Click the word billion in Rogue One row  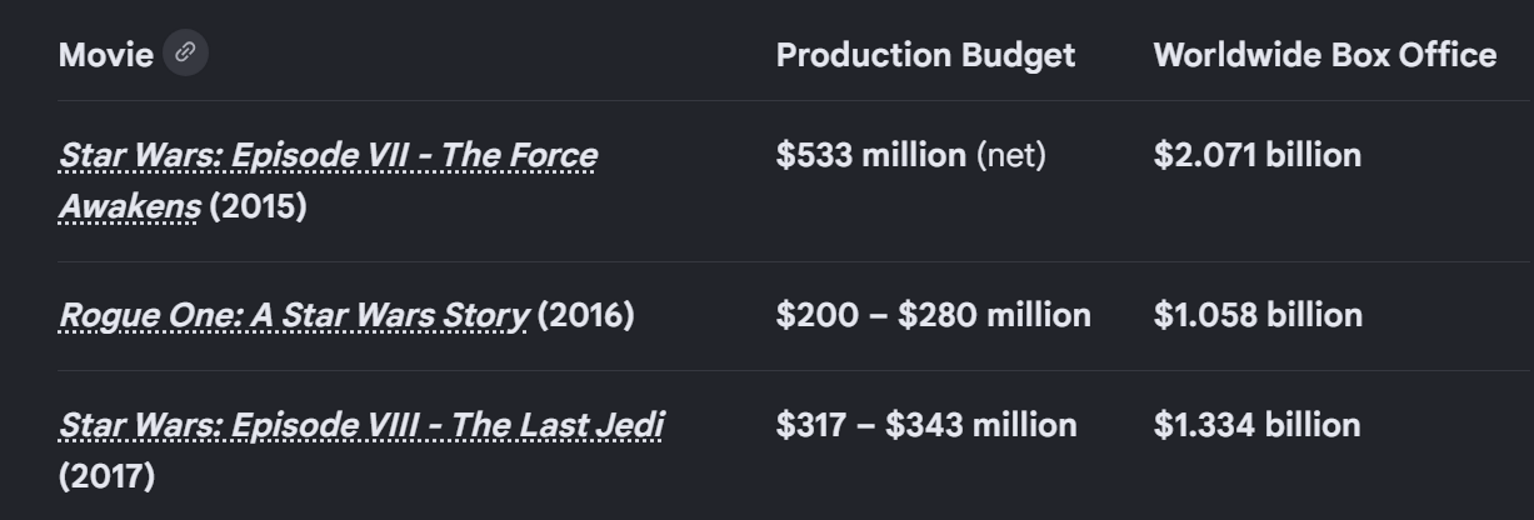[1314, 315]
